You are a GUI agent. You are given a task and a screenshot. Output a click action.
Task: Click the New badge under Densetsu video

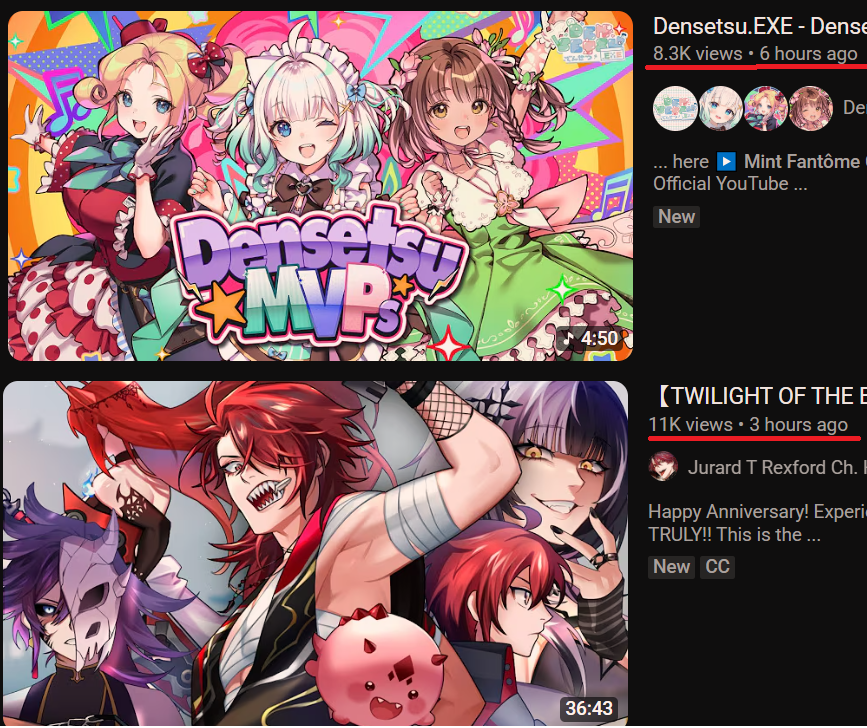click(x=676, y=217)
